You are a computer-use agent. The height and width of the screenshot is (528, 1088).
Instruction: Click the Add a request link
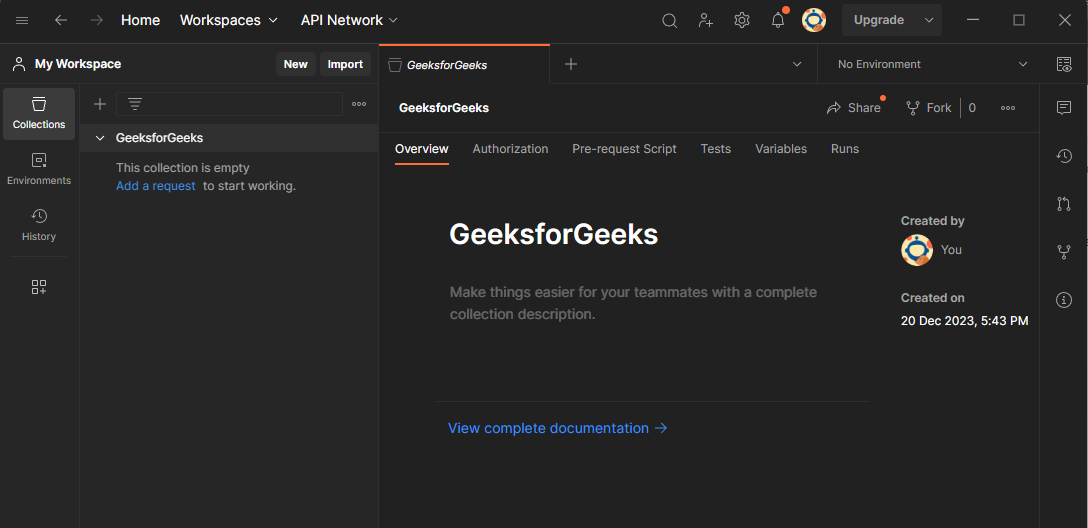(x=156, y=186)
